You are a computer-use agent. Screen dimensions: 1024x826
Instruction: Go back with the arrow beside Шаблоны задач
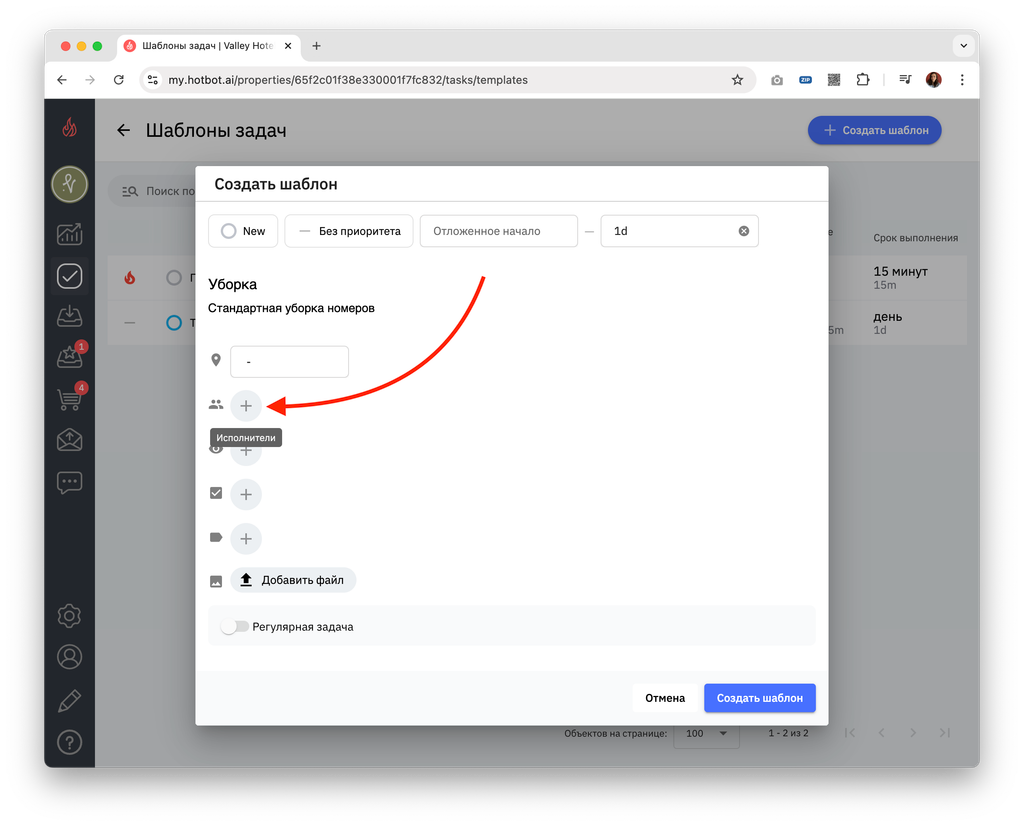[123, 131]
